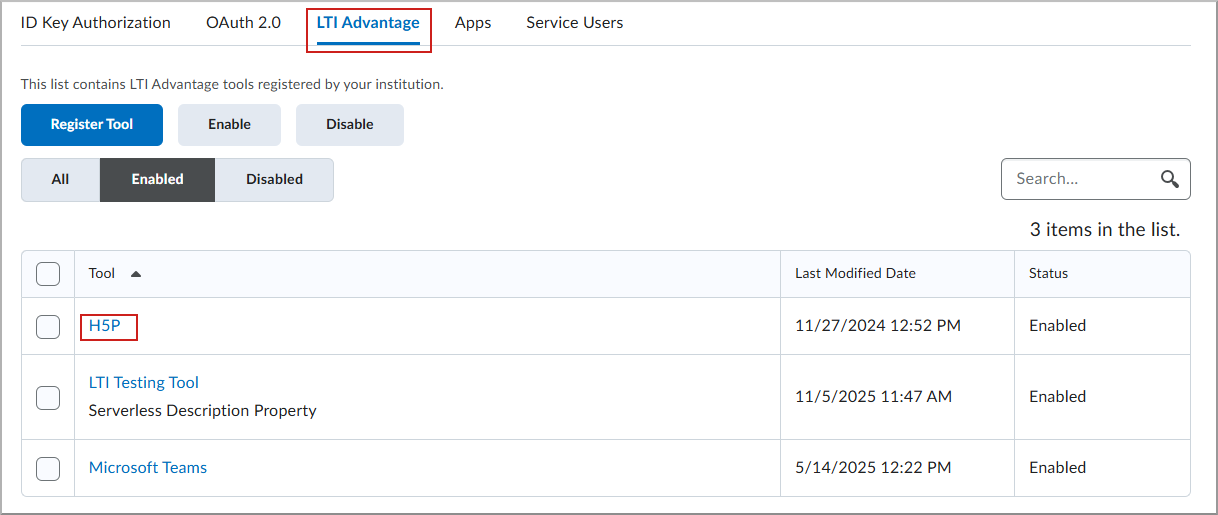Open the Microsoft Teams tool link
This screenshot has height=515, width=1218.
pos(148,468)
